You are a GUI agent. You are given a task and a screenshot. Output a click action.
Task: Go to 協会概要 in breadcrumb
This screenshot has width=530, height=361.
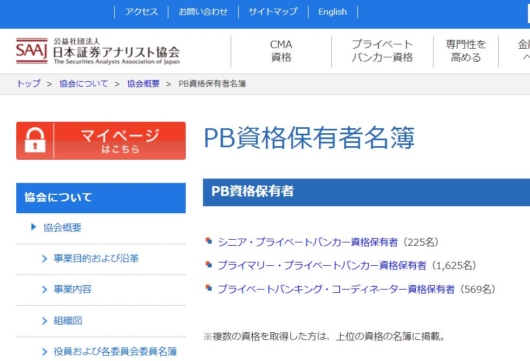[143, 83]
